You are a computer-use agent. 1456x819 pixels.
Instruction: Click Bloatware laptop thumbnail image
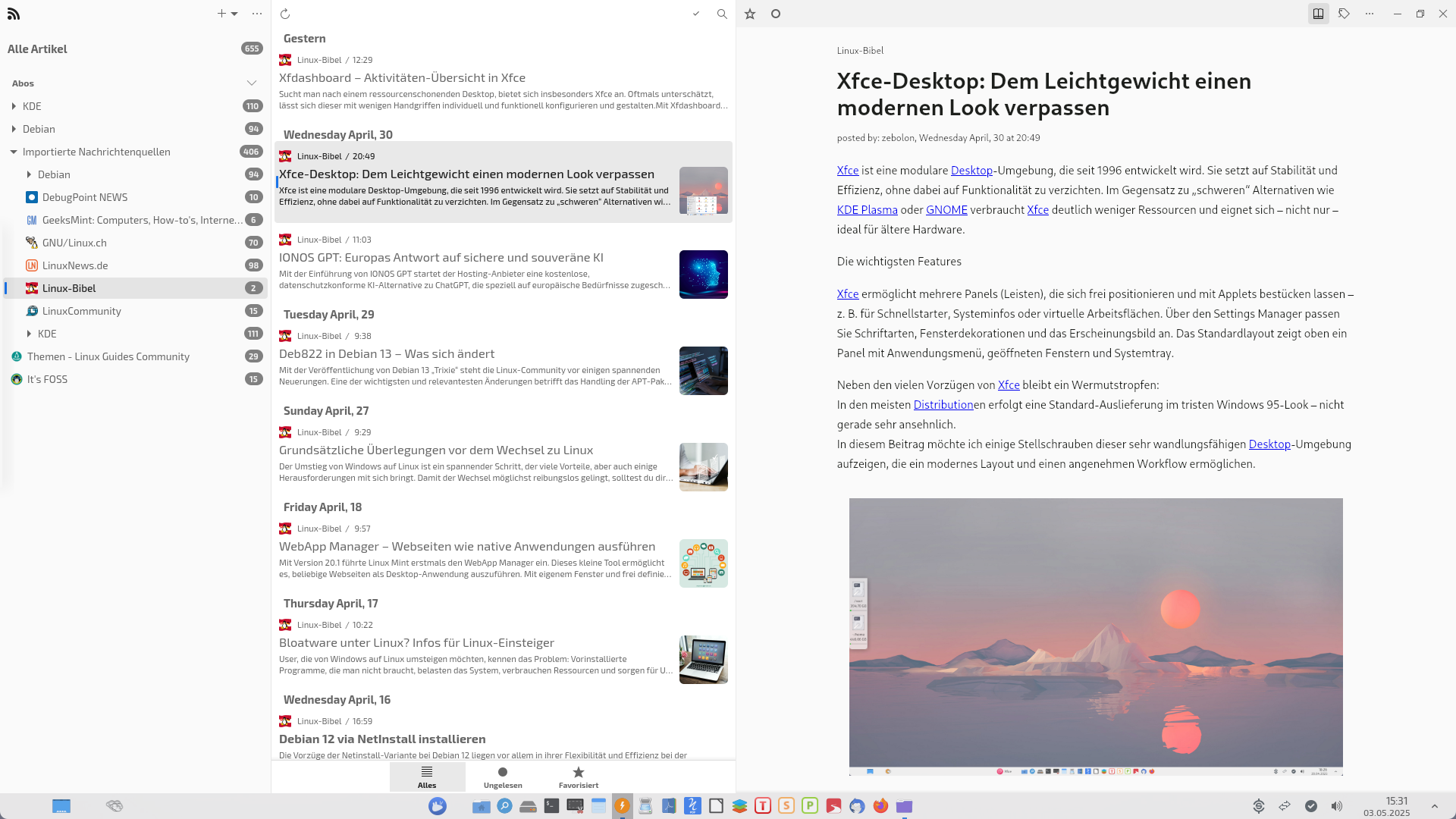[704, 660]
